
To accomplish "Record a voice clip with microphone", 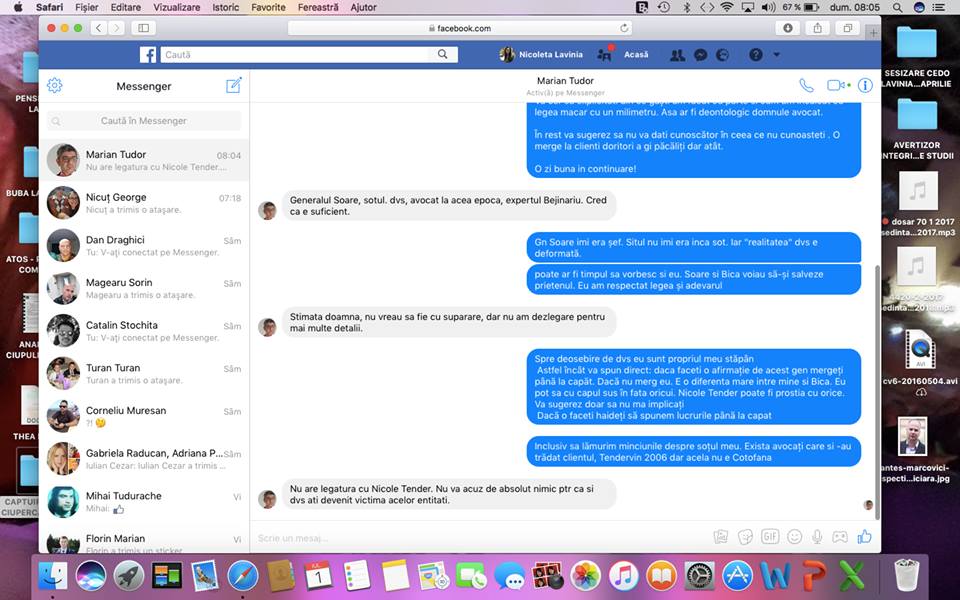I will click(x=817, y=537).
